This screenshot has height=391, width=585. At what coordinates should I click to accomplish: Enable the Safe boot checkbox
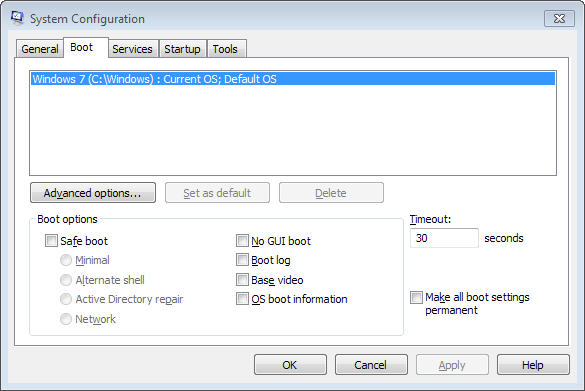(x=51, y=241)
